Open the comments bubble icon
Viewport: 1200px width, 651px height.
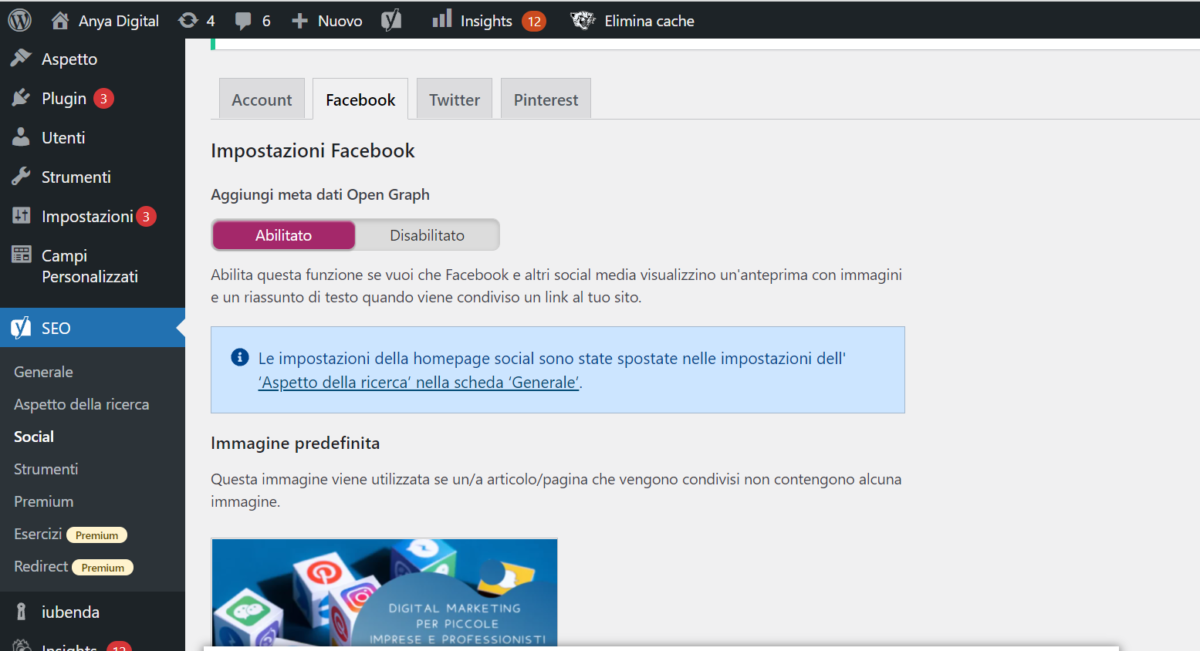click(243, 20)
